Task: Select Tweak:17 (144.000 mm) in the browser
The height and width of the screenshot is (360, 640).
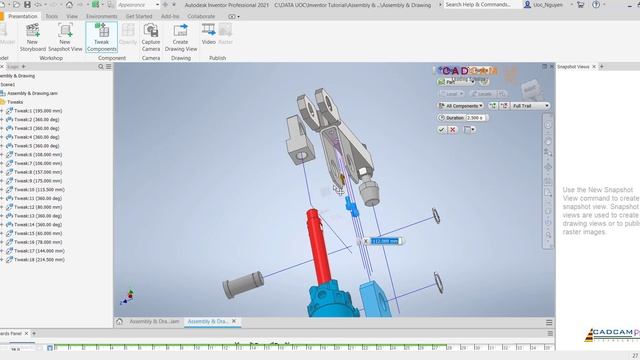Action: click(38, 251)
